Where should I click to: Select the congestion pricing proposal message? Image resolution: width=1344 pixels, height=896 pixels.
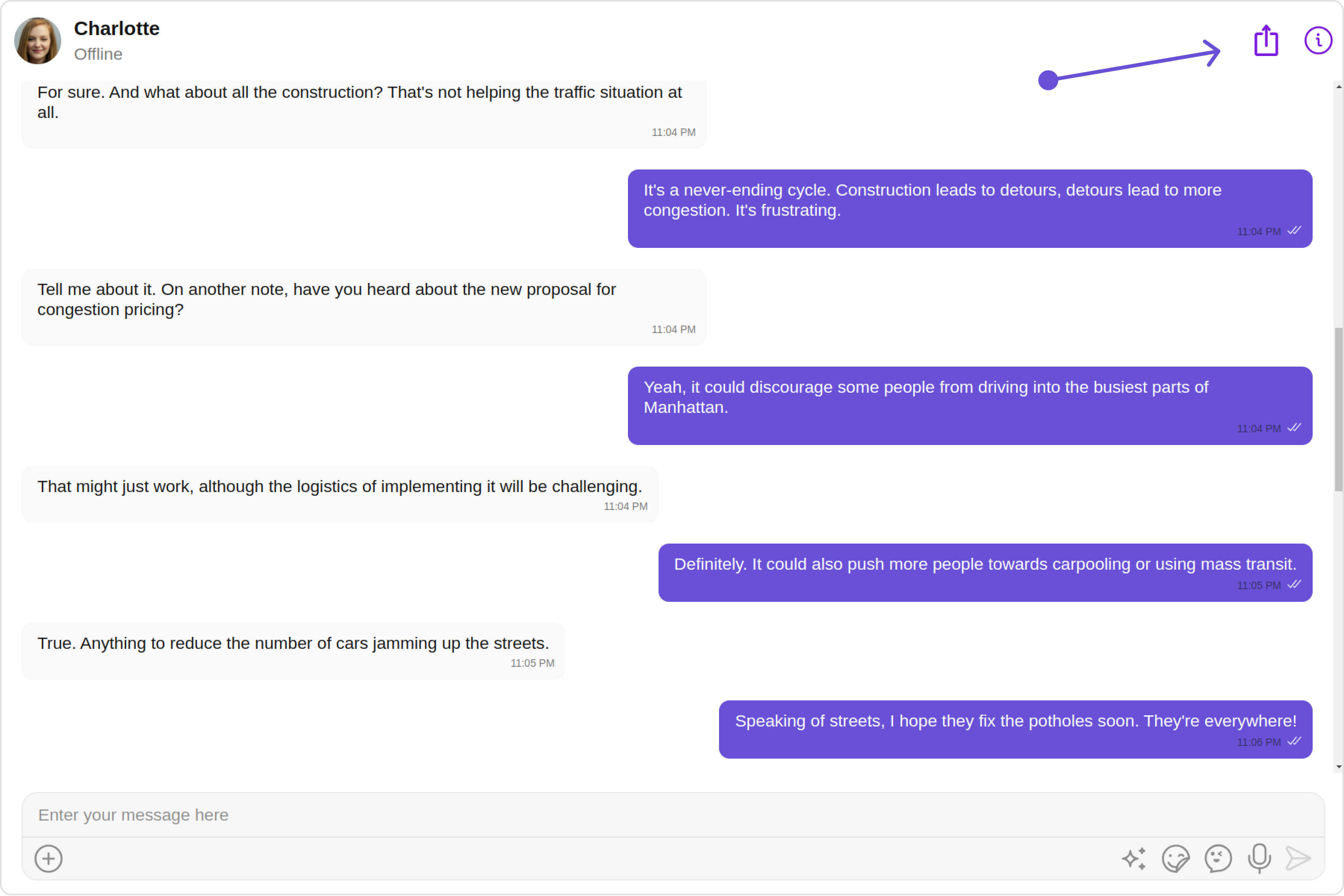pos(364,307)
